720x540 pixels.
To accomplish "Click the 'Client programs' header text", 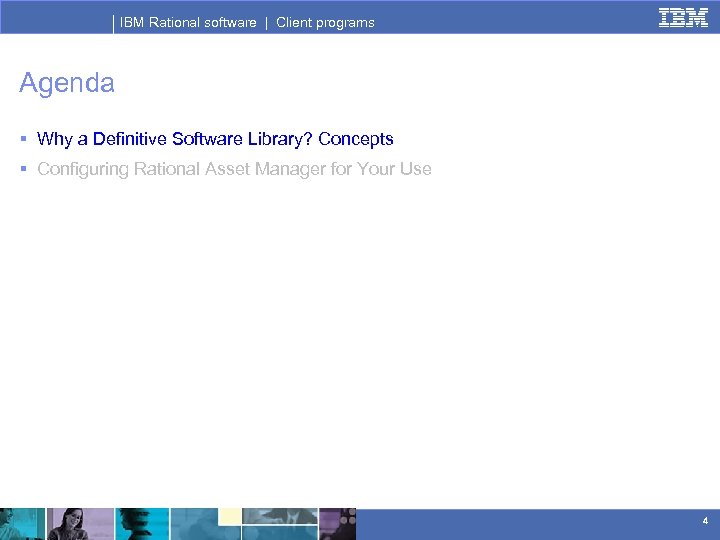I will click(x=325, y=22).
